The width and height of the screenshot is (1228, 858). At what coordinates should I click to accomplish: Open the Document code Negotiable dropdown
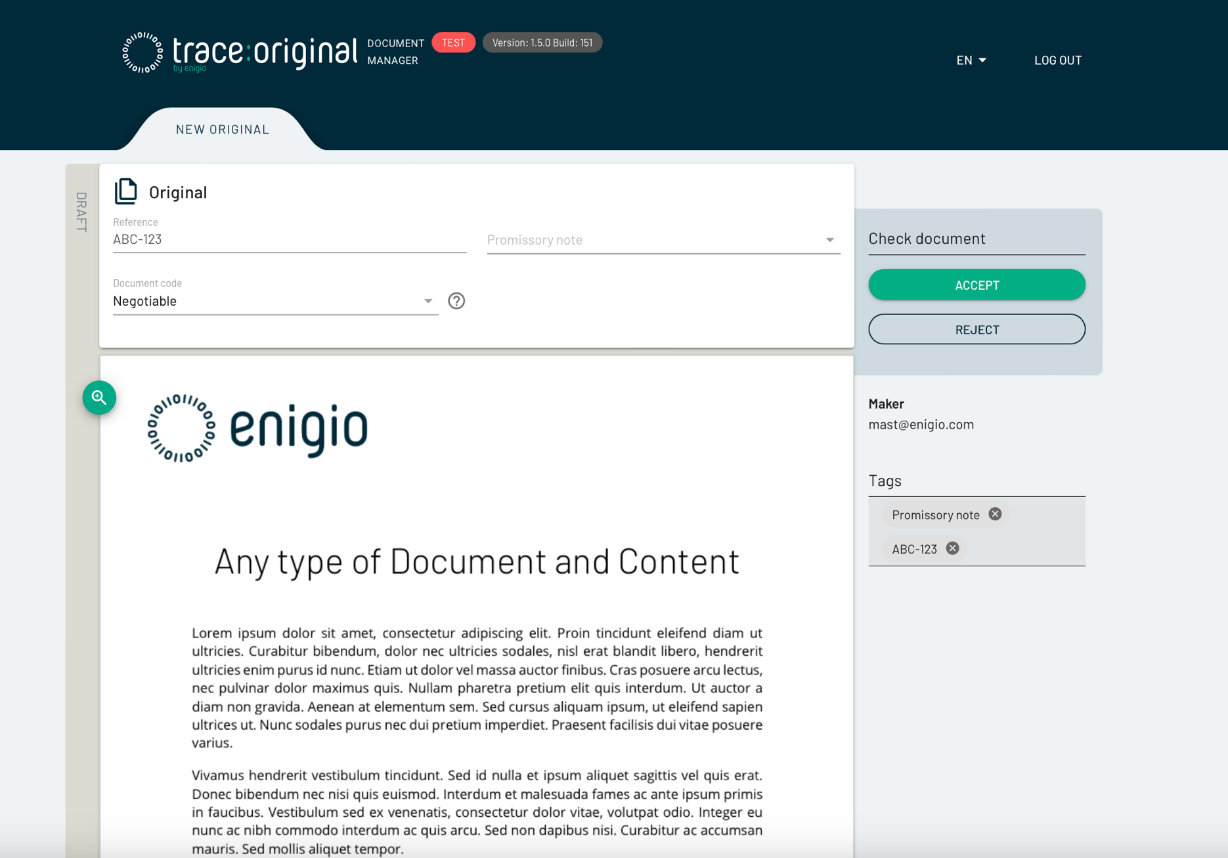tap(428, 301)
